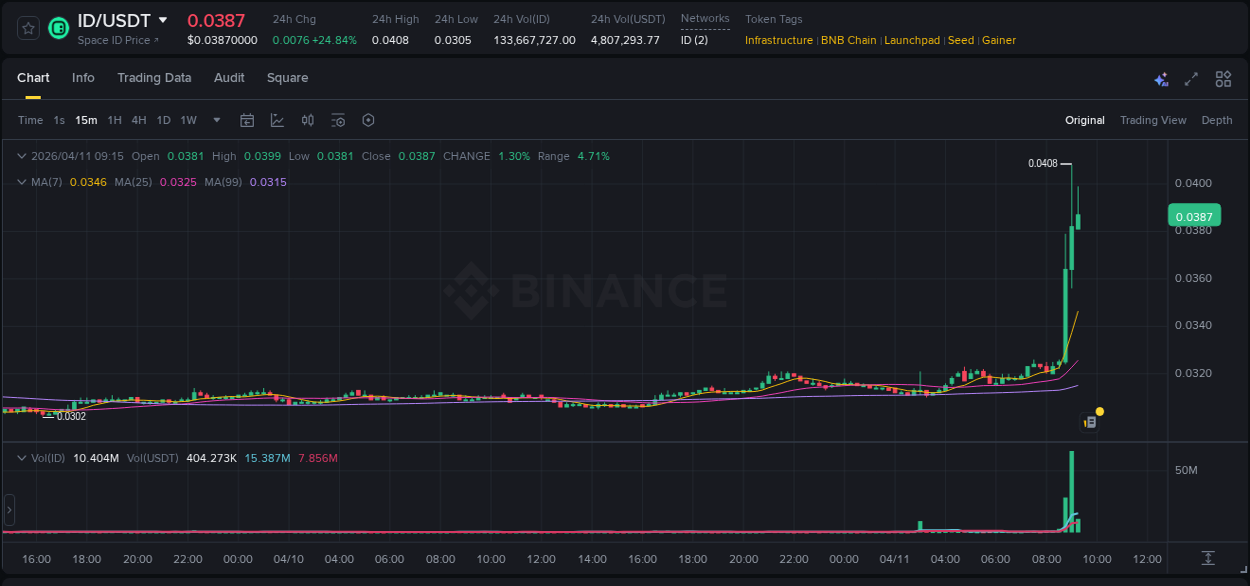1250x586 pixels.
Task: Open the ID/USDT pair selector dropdown arrow
Action: 163,20
